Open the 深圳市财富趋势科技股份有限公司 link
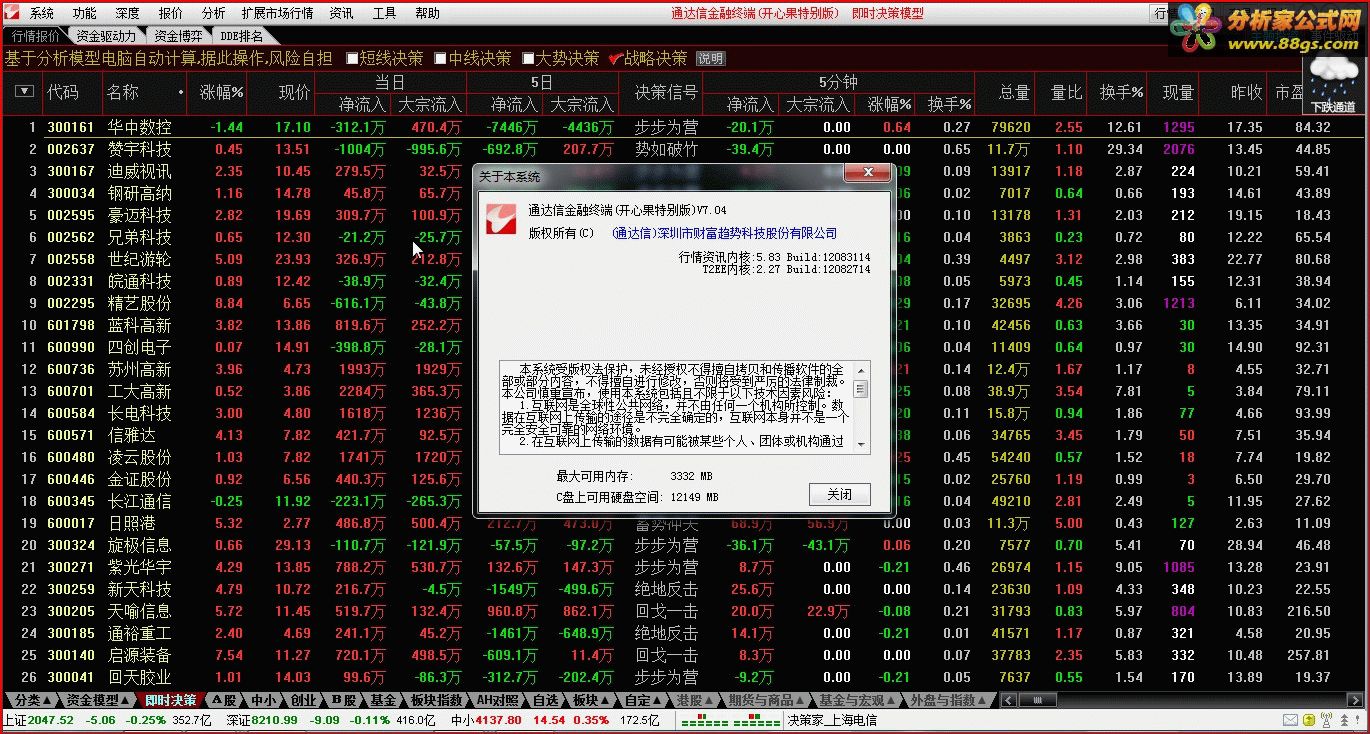 coord(724,233)
